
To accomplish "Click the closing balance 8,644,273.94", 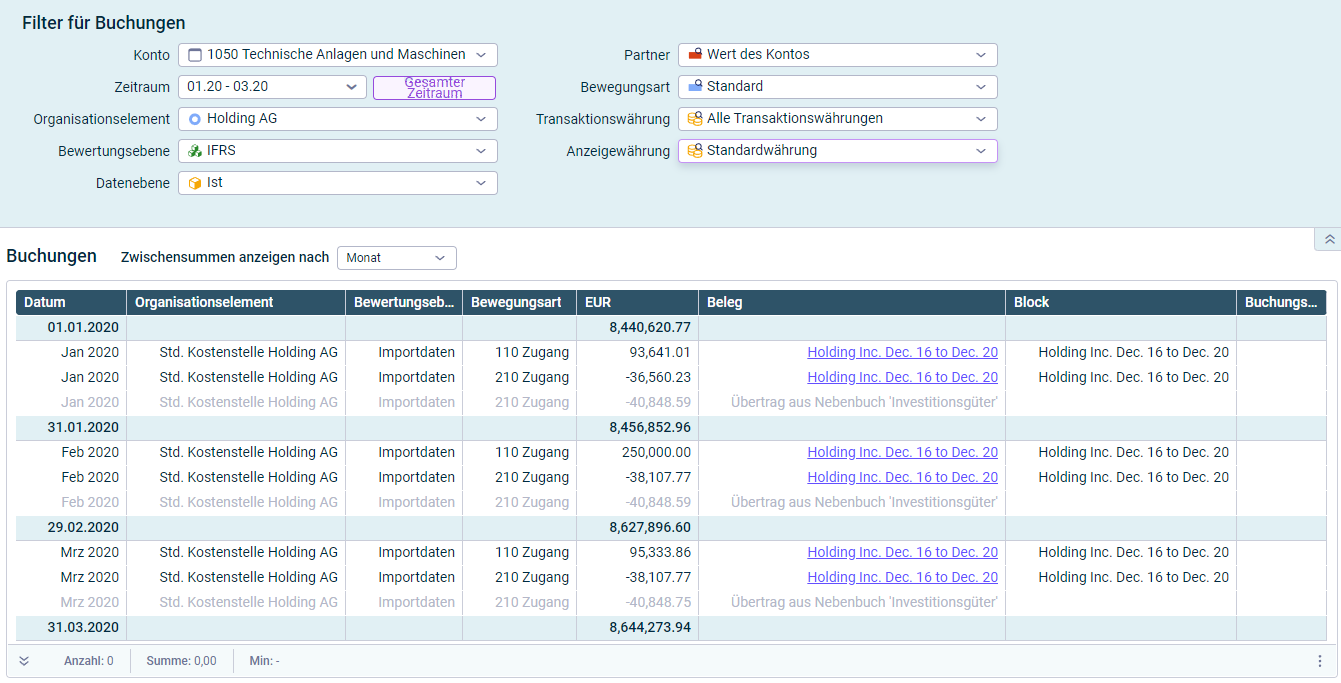I will (650, 627).
